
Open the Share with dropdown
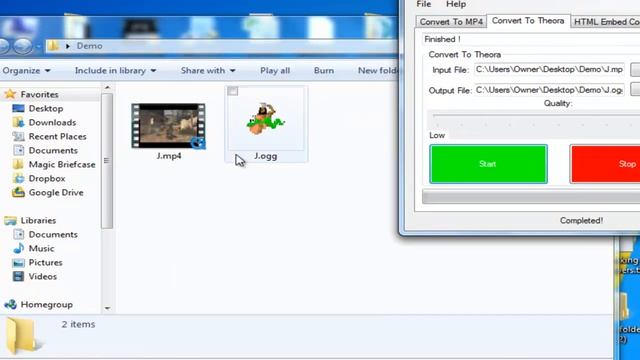pos(208,71)
